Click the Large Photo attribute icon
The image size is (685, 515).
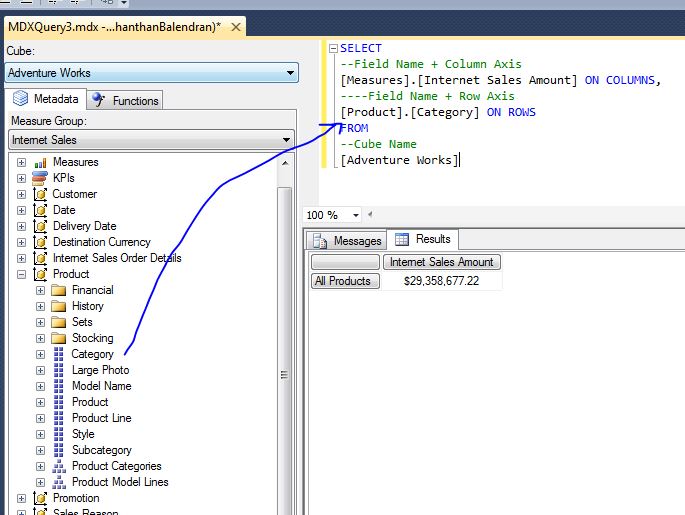(x=59, y=370)
